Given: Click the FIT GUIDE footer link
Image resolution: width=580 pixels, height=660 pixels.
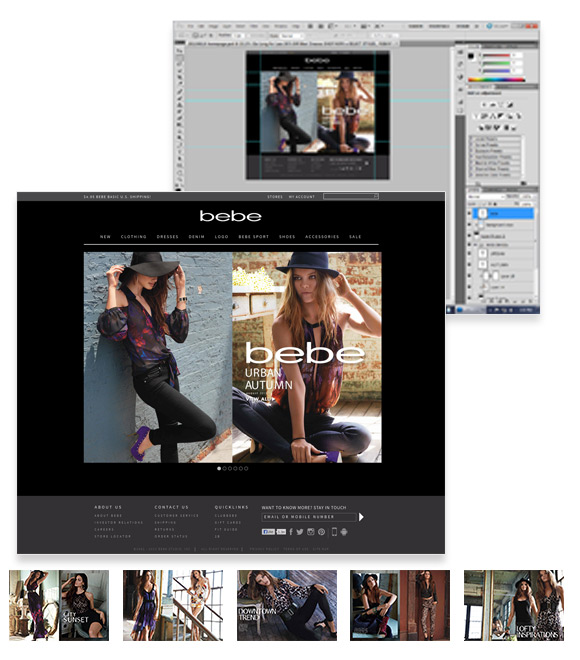Looking at the screenshot, I should click(226, 530).
